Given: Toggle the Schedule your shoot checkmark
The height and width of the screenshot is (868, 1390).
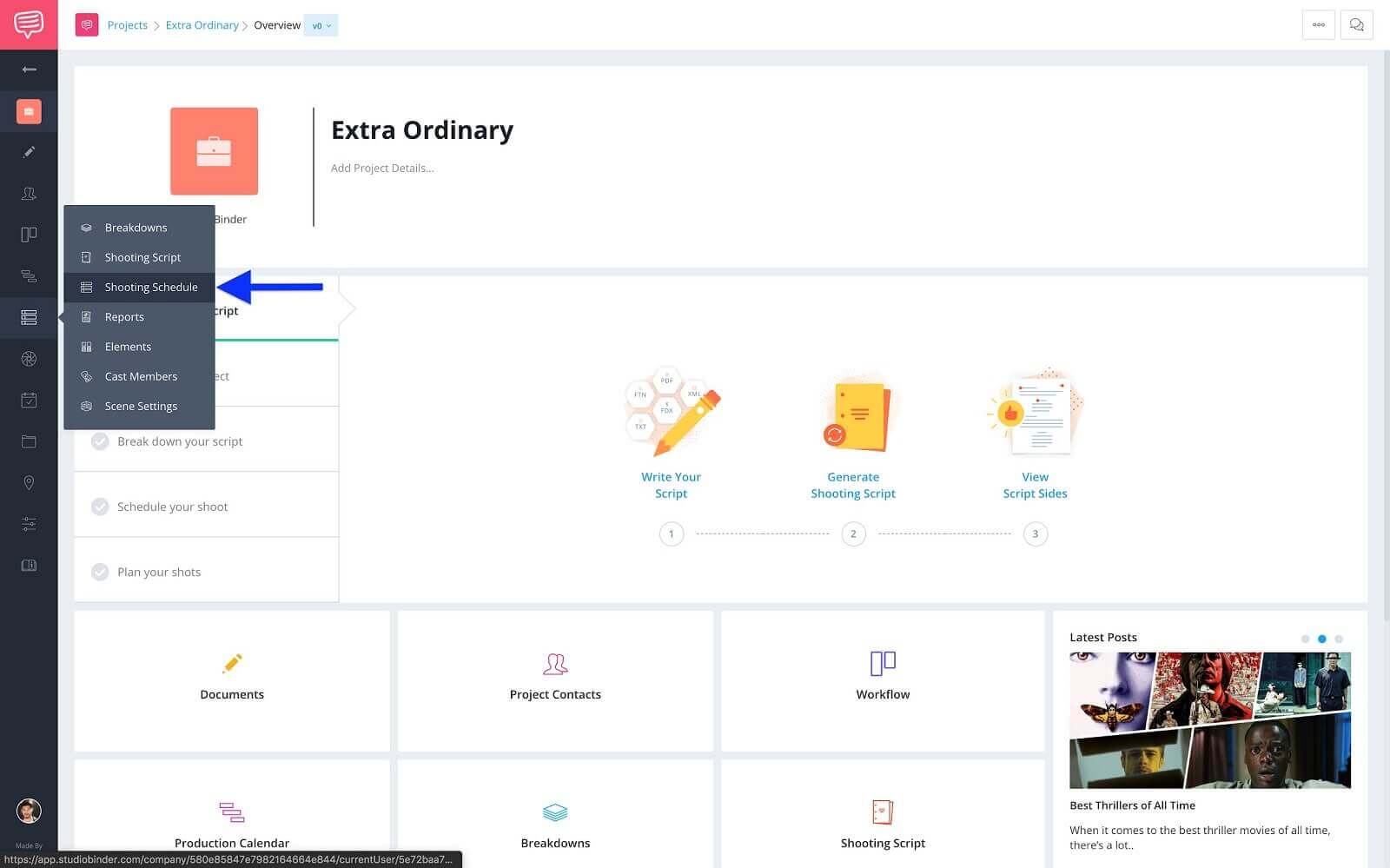Looking at the screenshot, I should (100, 507).
